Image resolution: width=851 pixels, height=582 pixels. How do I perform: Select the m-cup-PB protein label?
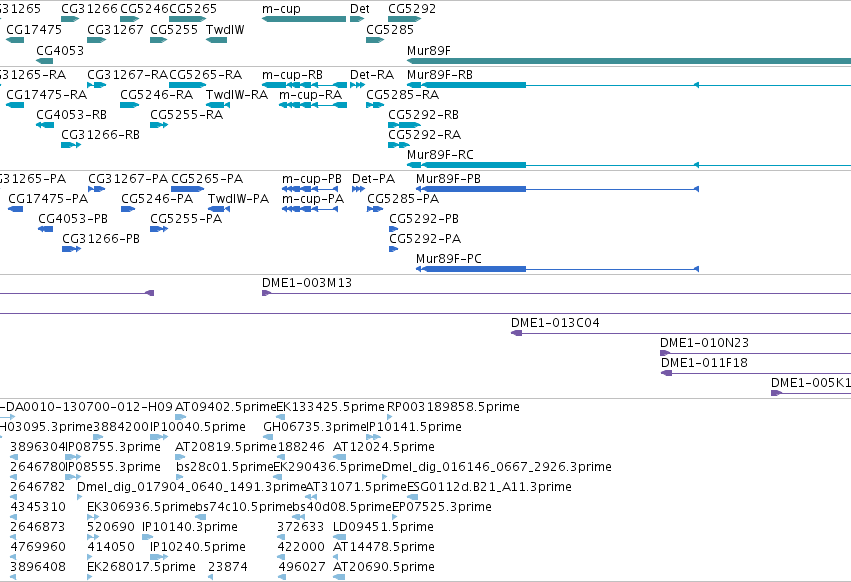tap(312, 179)
